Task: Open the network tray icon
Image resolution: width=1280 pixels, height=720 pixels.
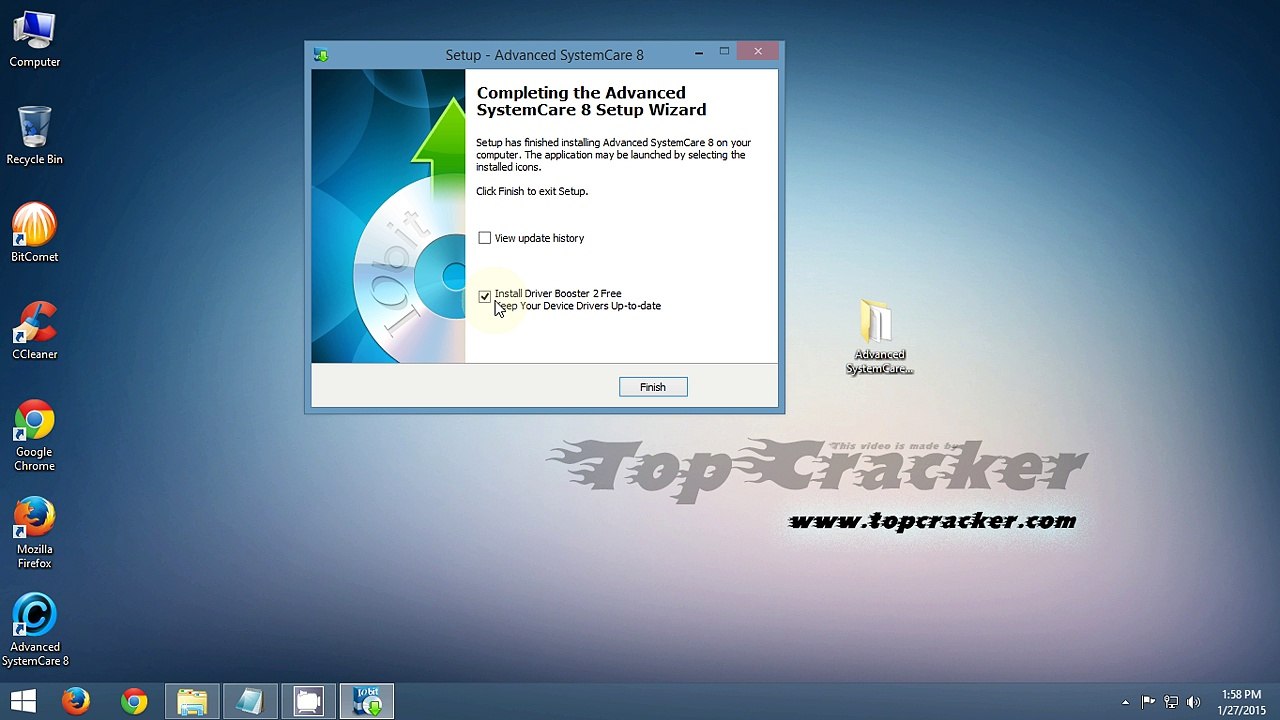Action: pos(1171,702)
